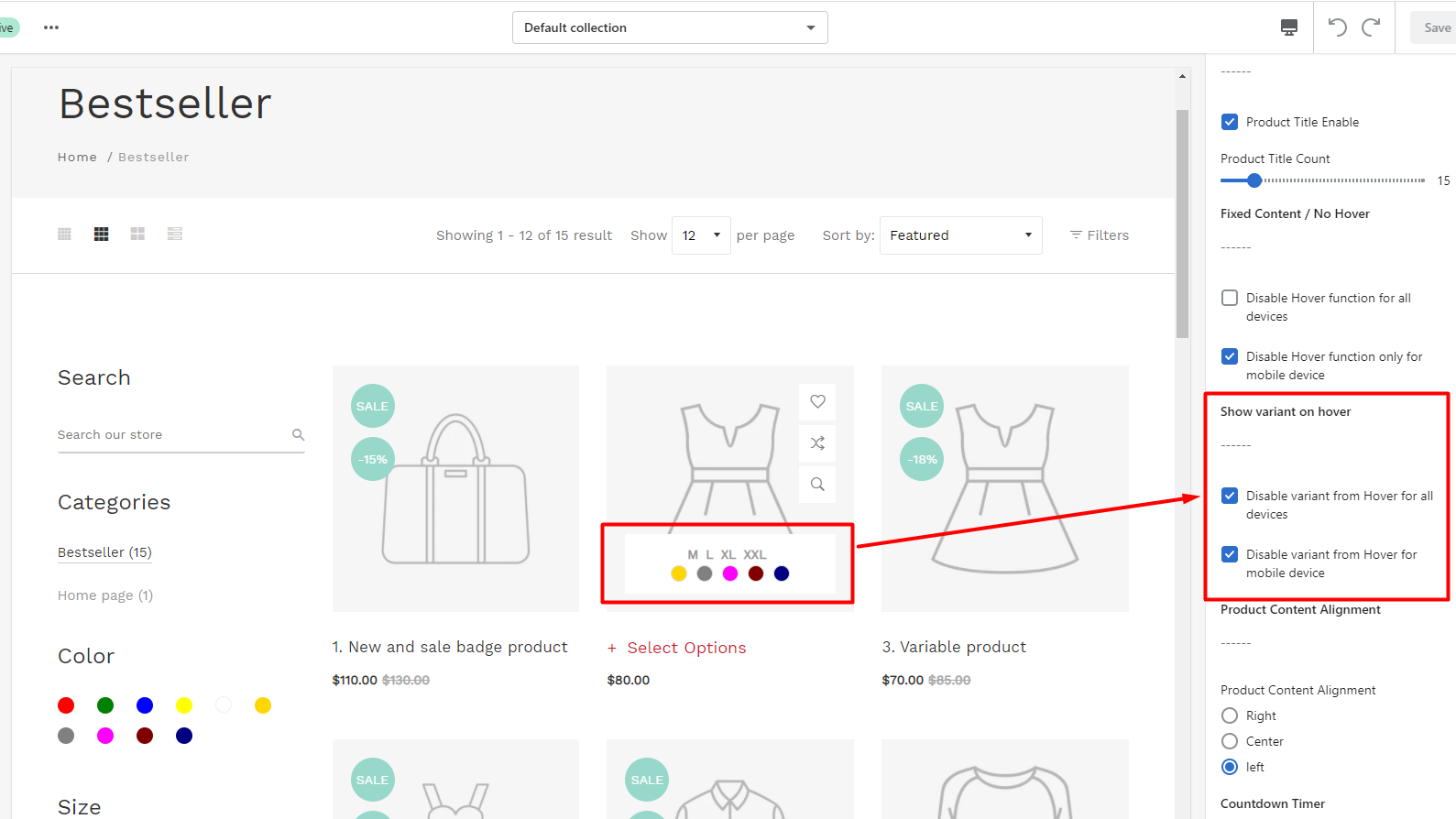Open the three-dots more actions menu
1456x819 pixels.
[x=51, y=27]
